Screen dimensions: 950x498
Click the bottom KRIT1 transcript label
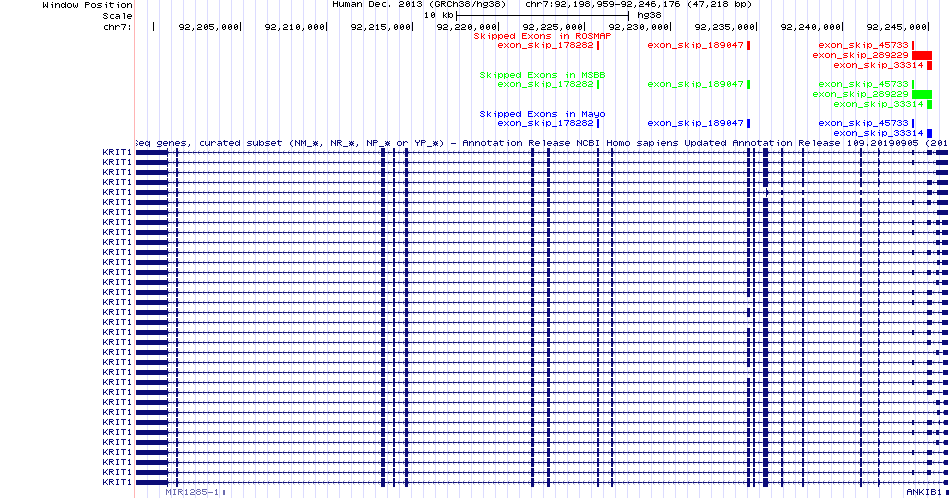pos(117,482)
